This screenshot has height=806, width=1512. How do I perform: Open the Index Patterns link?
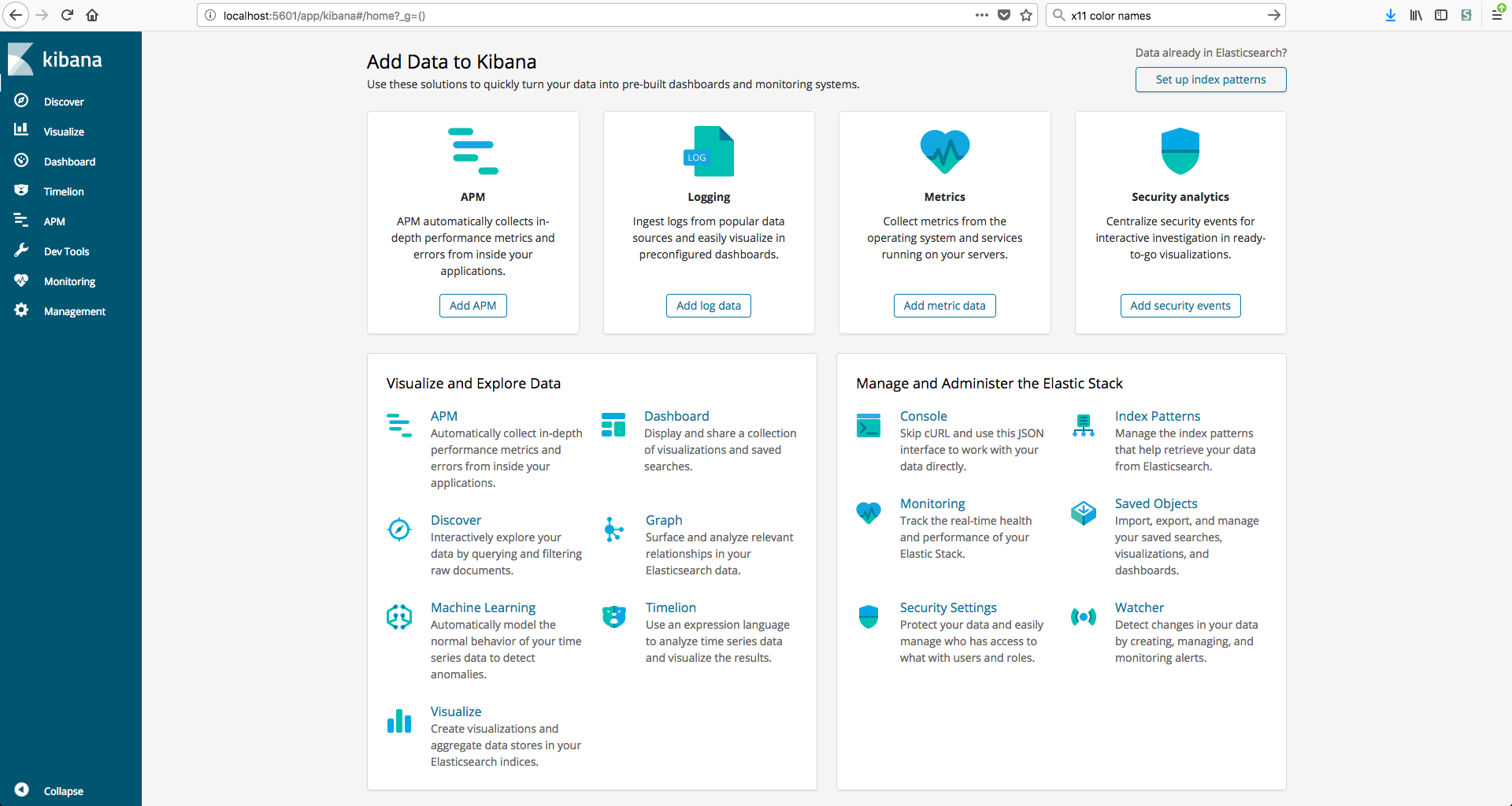(1158, 416)
